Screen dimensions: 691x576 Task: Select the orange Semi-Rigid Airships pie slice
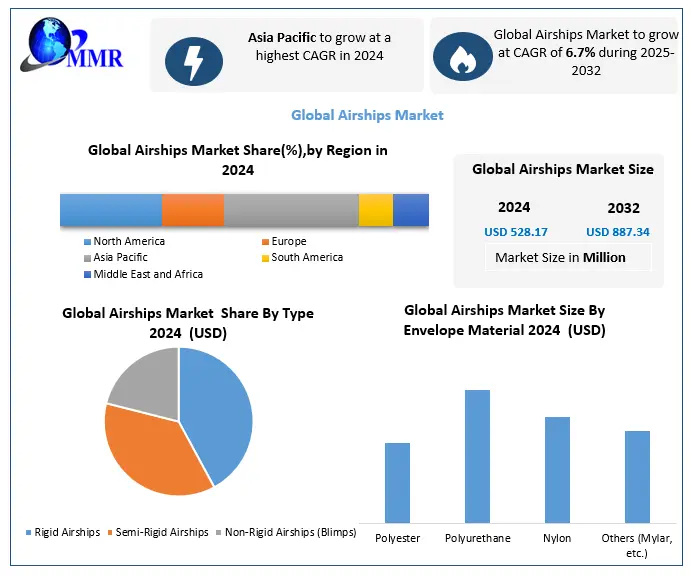[x=152, y=446]
